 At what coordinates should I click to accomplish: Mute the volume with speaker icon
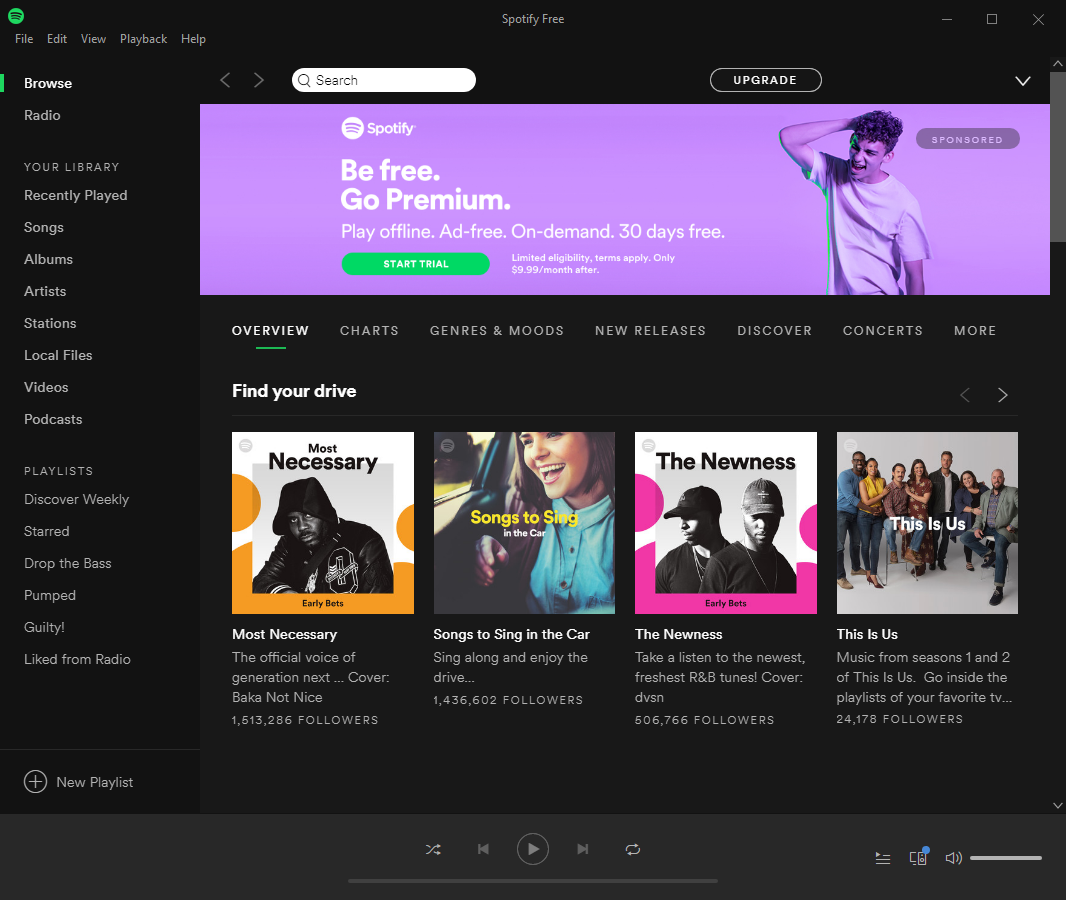click(952, 857)
